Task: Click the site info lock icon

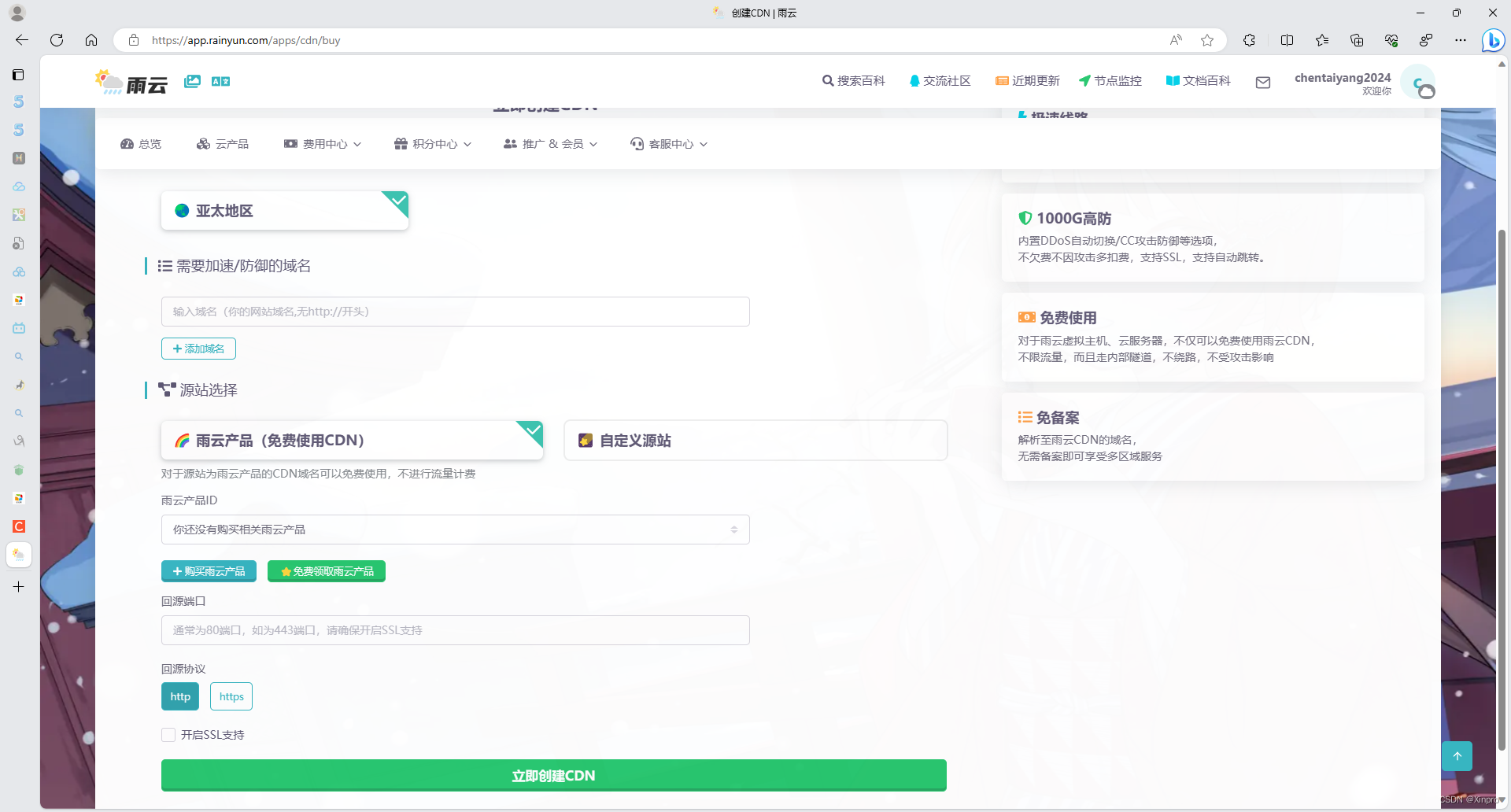Action: coord(134,40)
